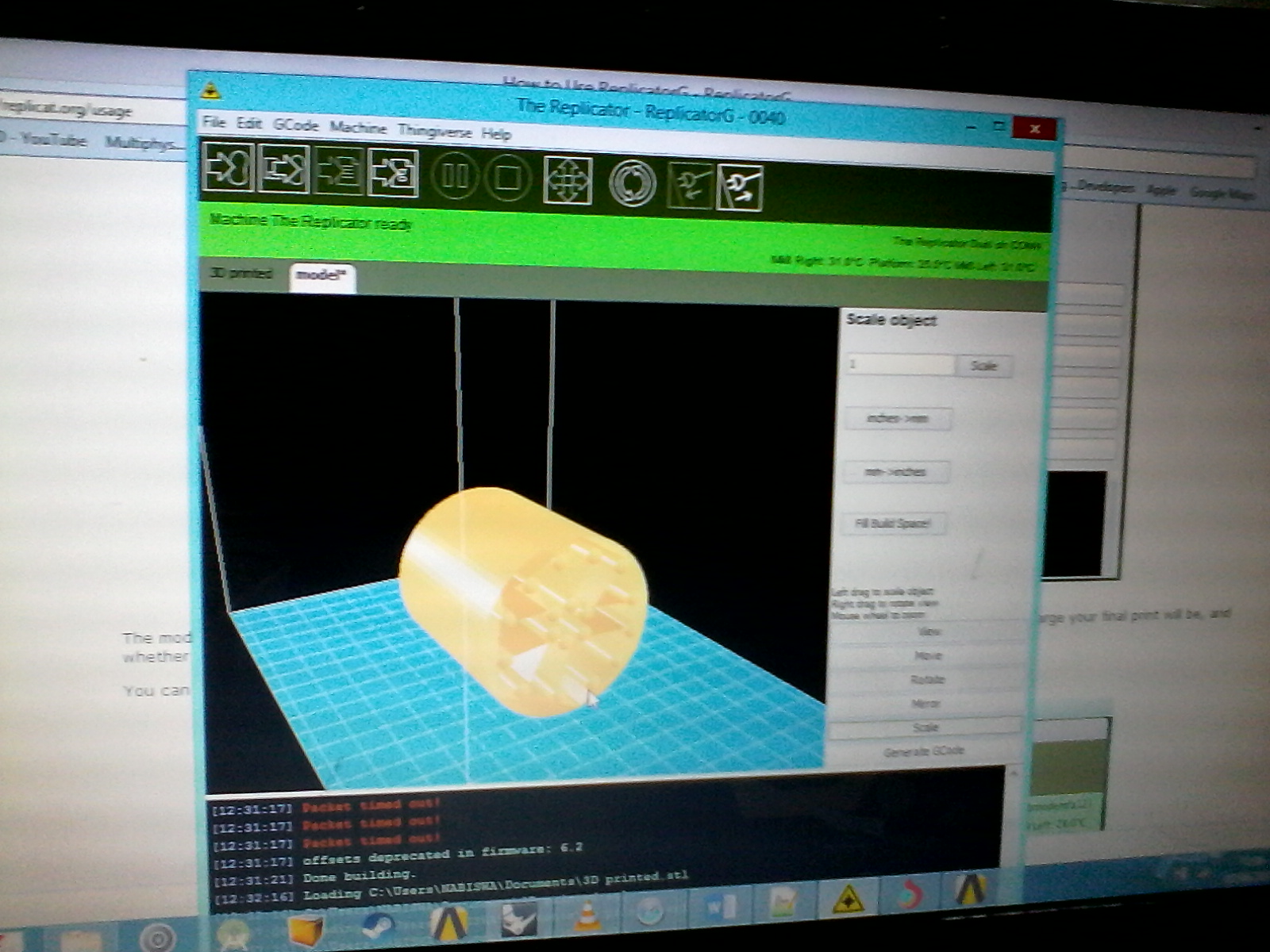This screenshot has width=1270, height=952.
Task: Switch to the Move tool panel
Action: pos(928,656)
